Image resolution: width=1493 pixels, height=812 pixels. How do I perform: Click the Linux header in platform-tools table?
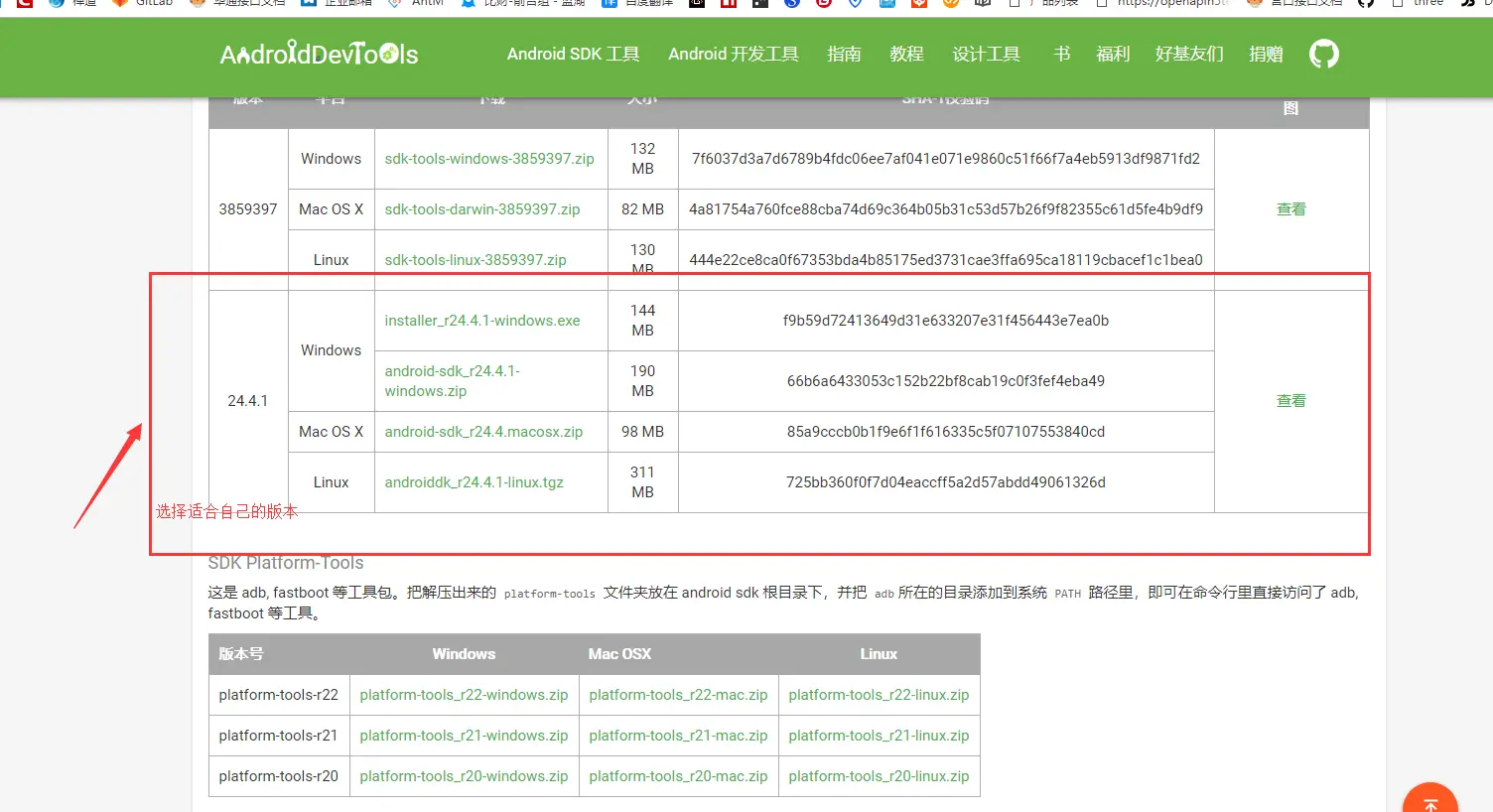coord(879,654)
